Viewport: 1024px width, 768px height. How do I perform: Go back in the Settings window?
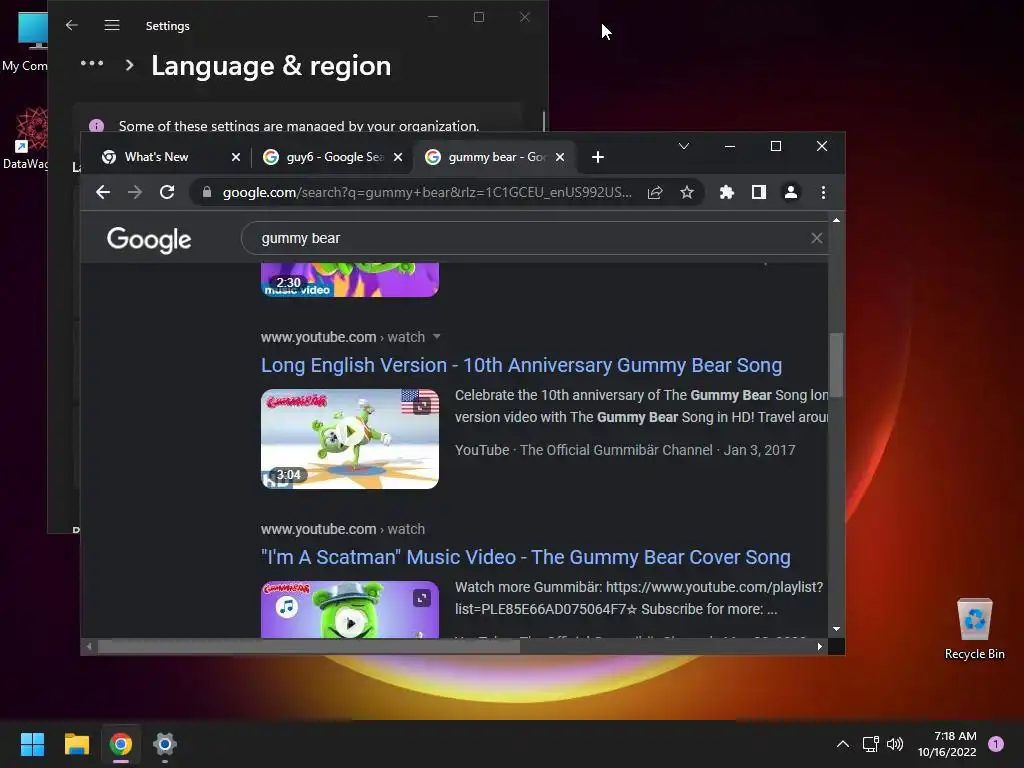click(x=72, y=25)
